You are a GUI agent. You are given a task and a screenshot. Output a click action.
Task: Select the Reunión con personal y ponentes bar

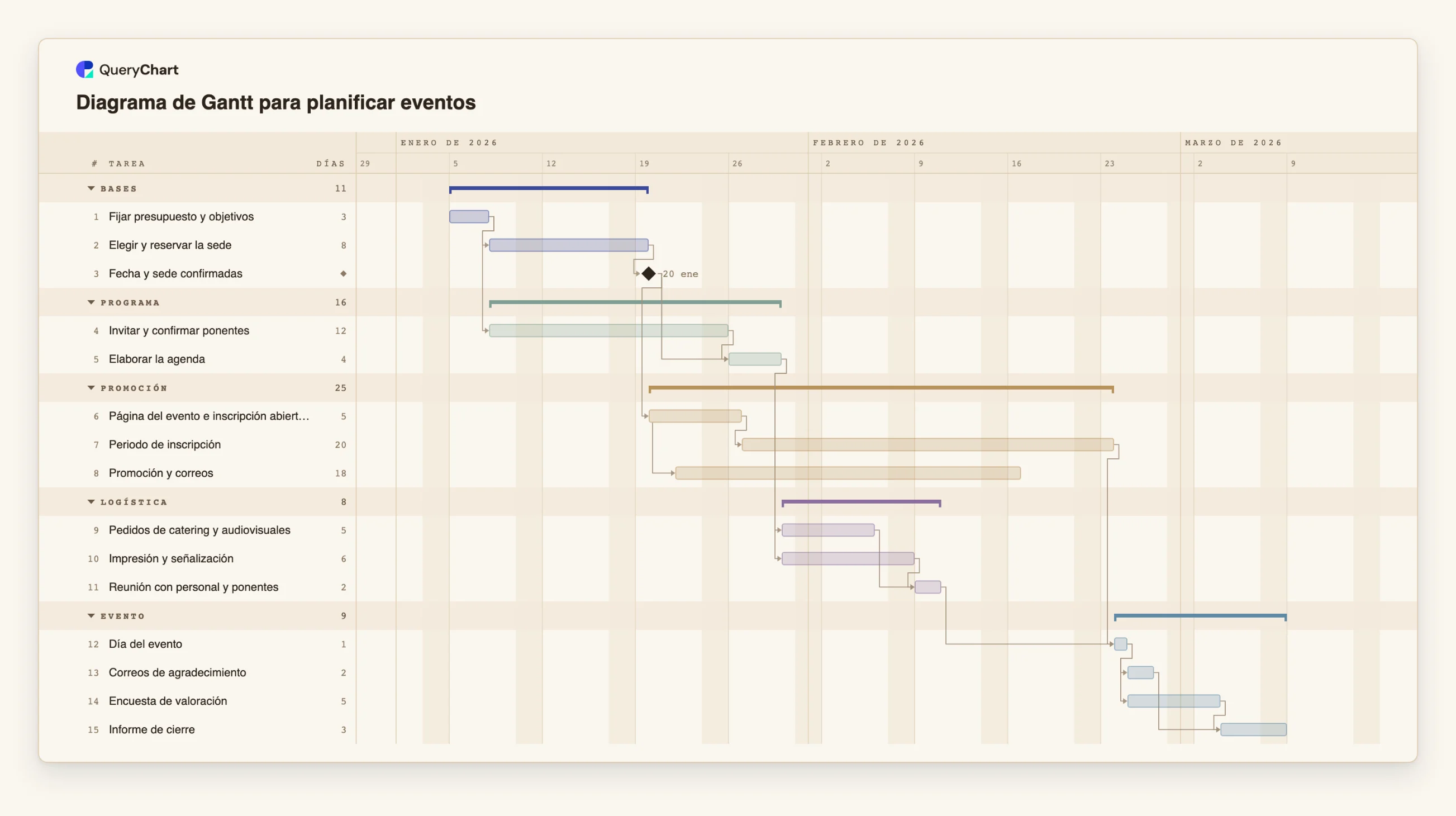tap(927, 587)
